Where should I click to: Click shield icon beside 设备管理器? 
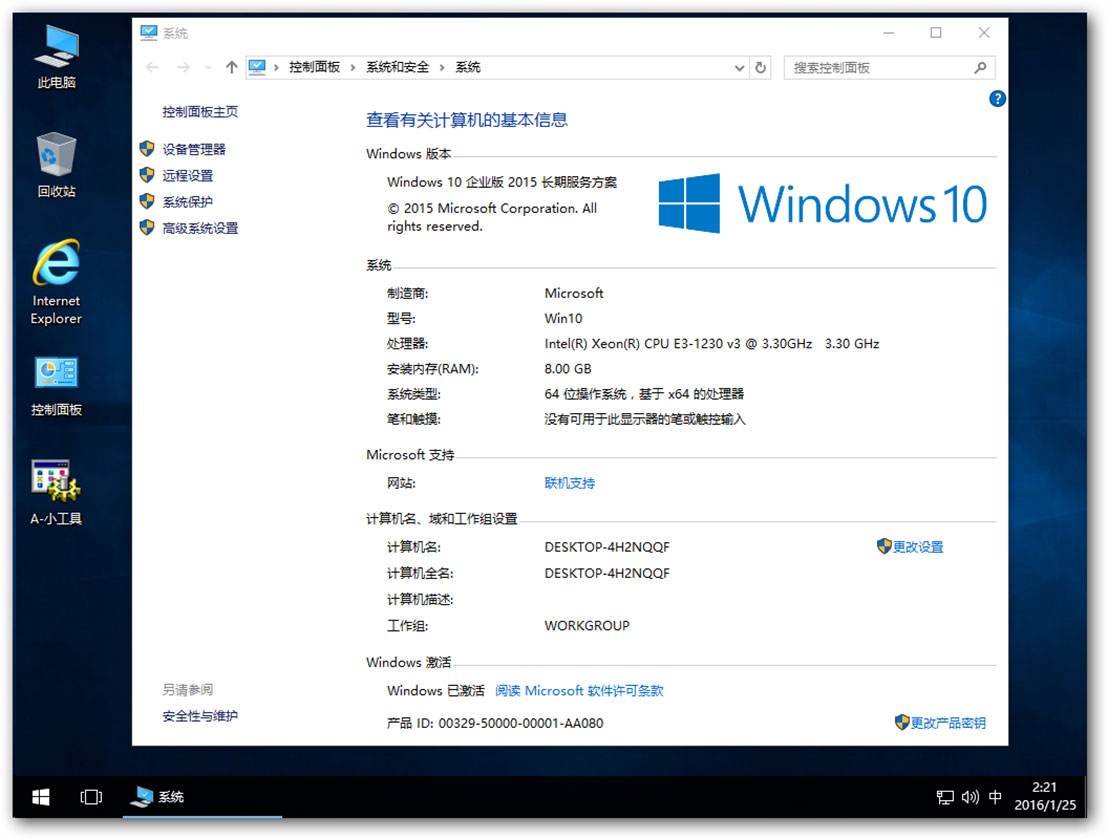[x=147, y=148]
